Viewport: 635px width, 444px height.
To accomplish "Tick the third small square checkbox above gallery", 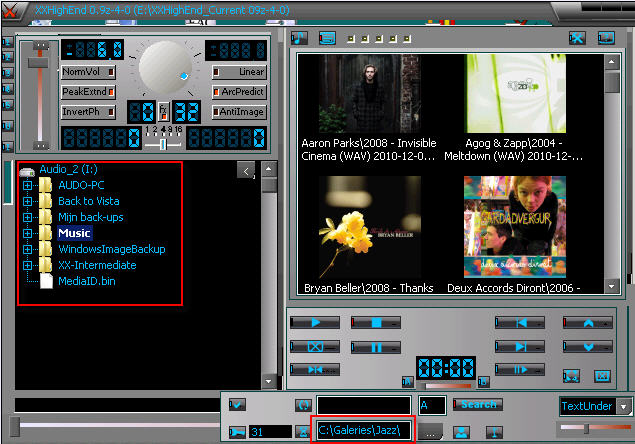I will 379,39.
